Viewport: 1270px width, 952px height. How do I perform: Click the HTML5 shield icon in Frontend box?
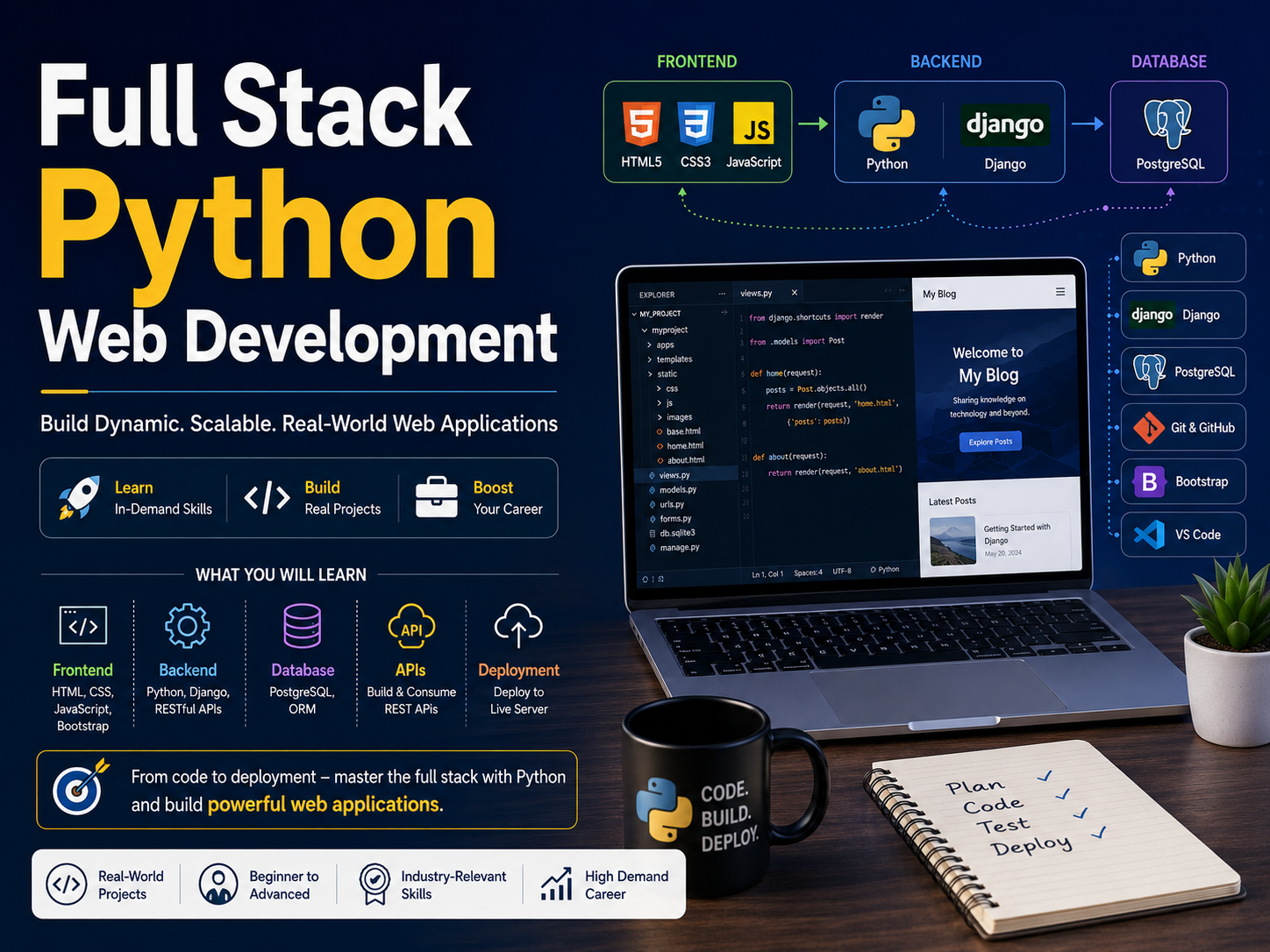pyautogui.click(x=641, y=123)
